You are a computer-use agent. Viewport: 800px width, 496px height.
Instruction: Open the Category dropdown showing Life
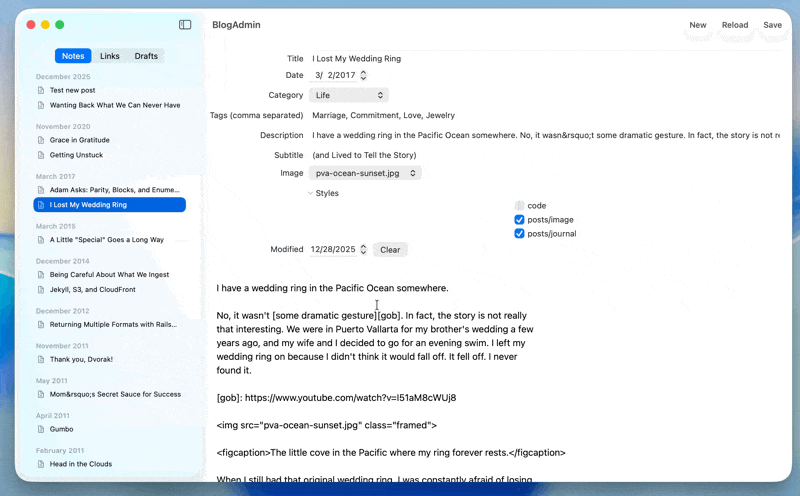349,95
